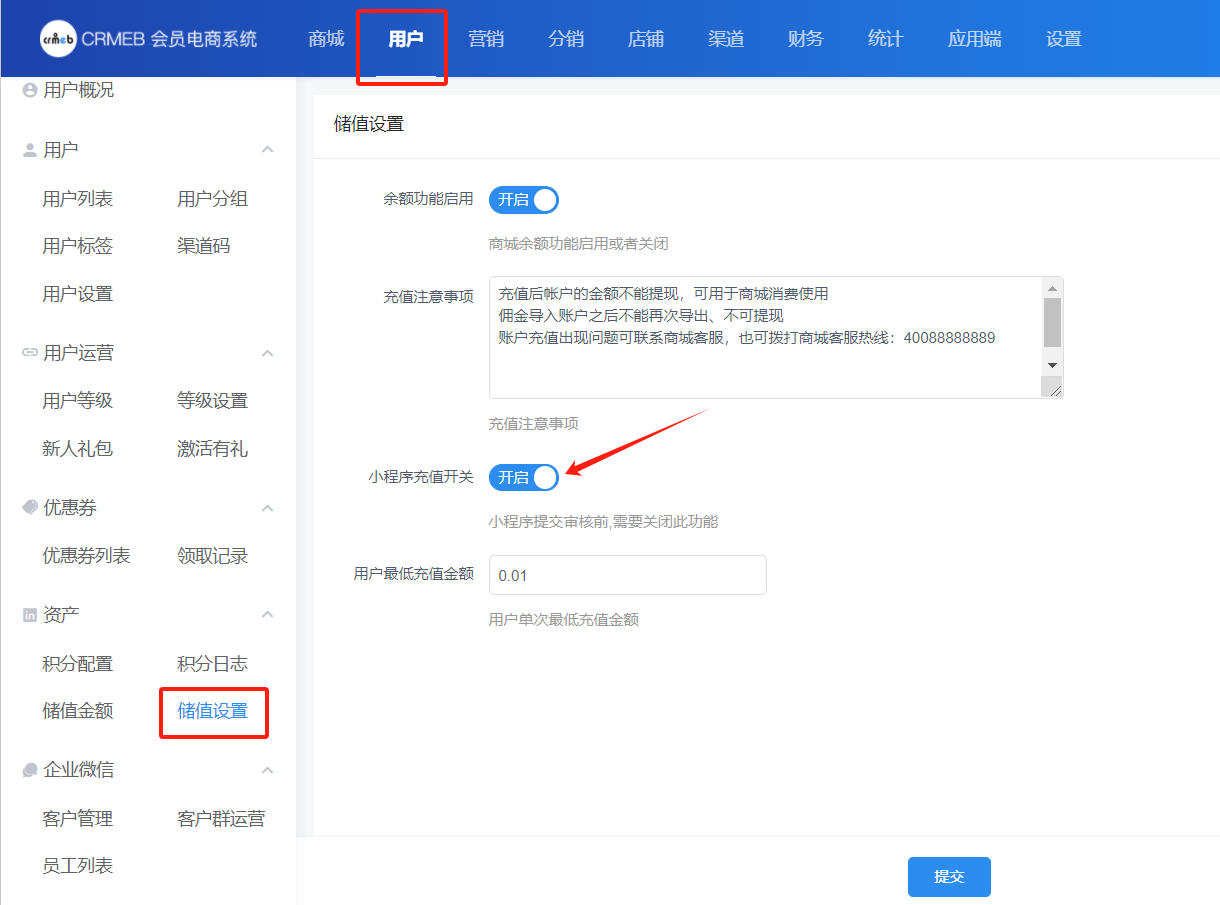Screen dimensions: 1220x905
Task: Collapse the 企业微信 group chevron
Action: click(x=267, y=770)
